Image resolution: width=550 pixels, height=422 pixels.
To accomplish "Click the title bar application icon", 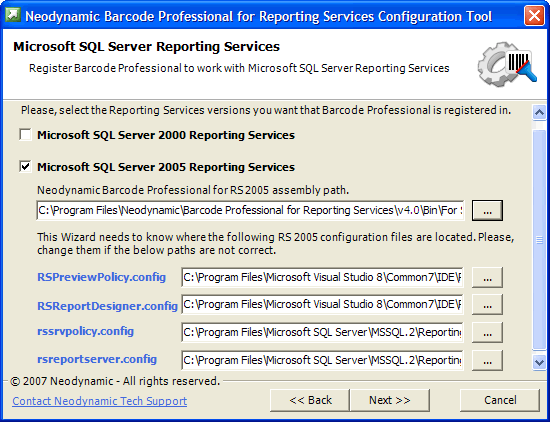I will click(x=13, y=15).
